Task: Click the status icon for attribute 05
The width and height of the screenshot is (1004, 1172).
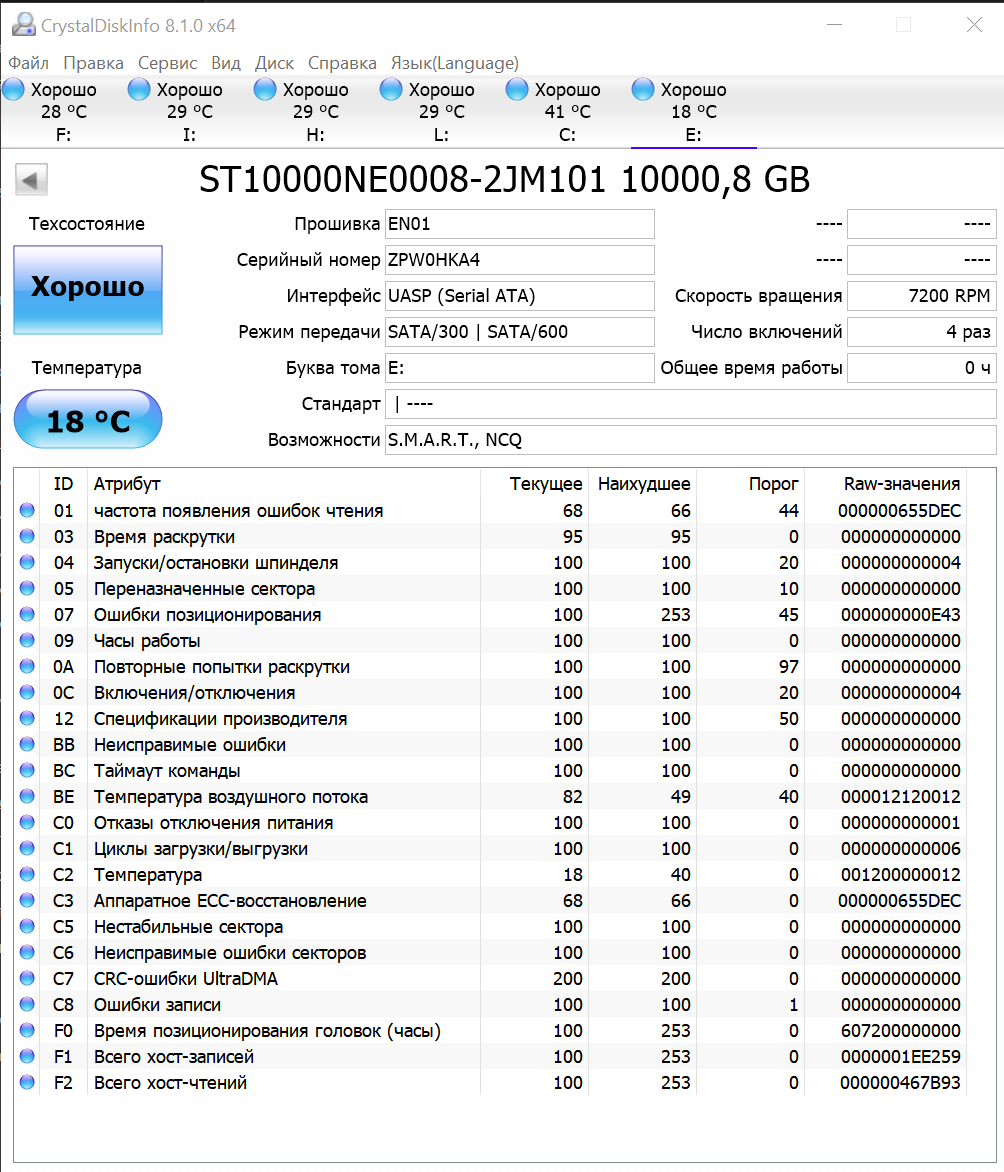Action: (27, 589)
